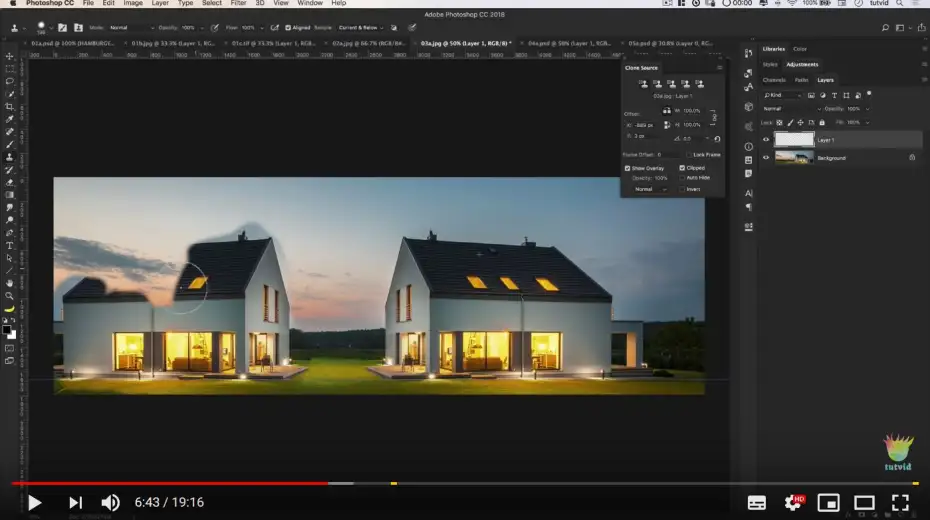Open layer filter Kind dropdown
The image size is (930, 520).
click(782, 95)
